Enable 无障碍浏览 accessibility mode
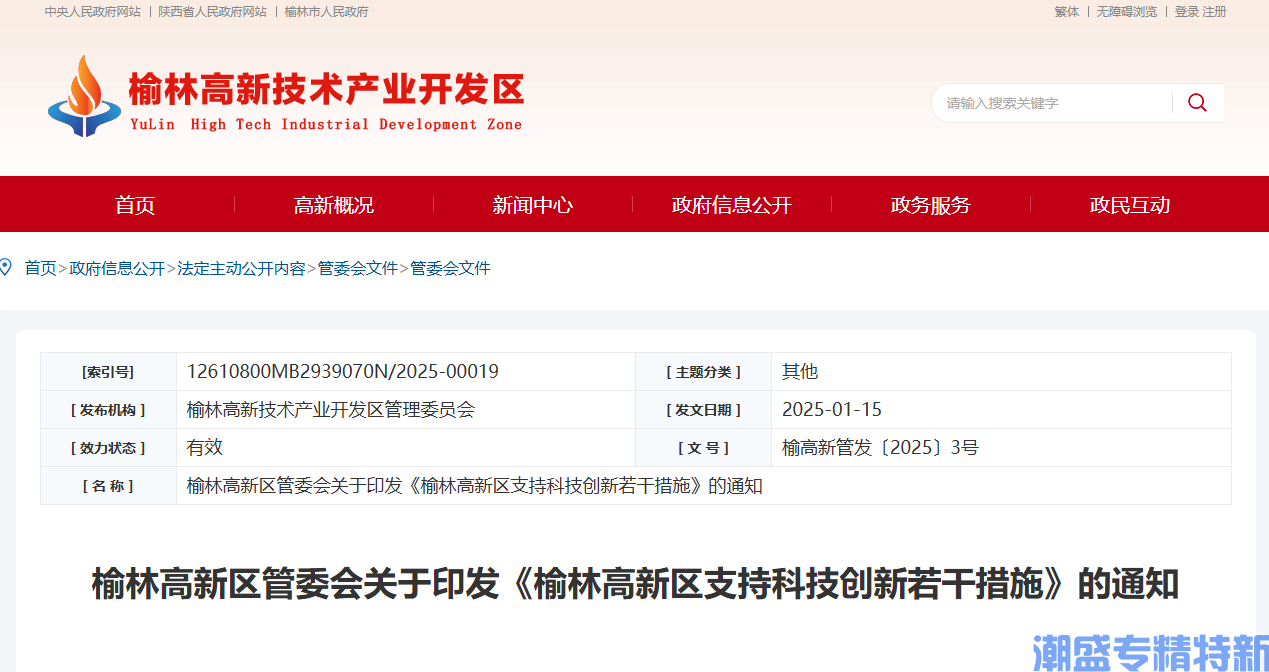 click(1127, 12)
